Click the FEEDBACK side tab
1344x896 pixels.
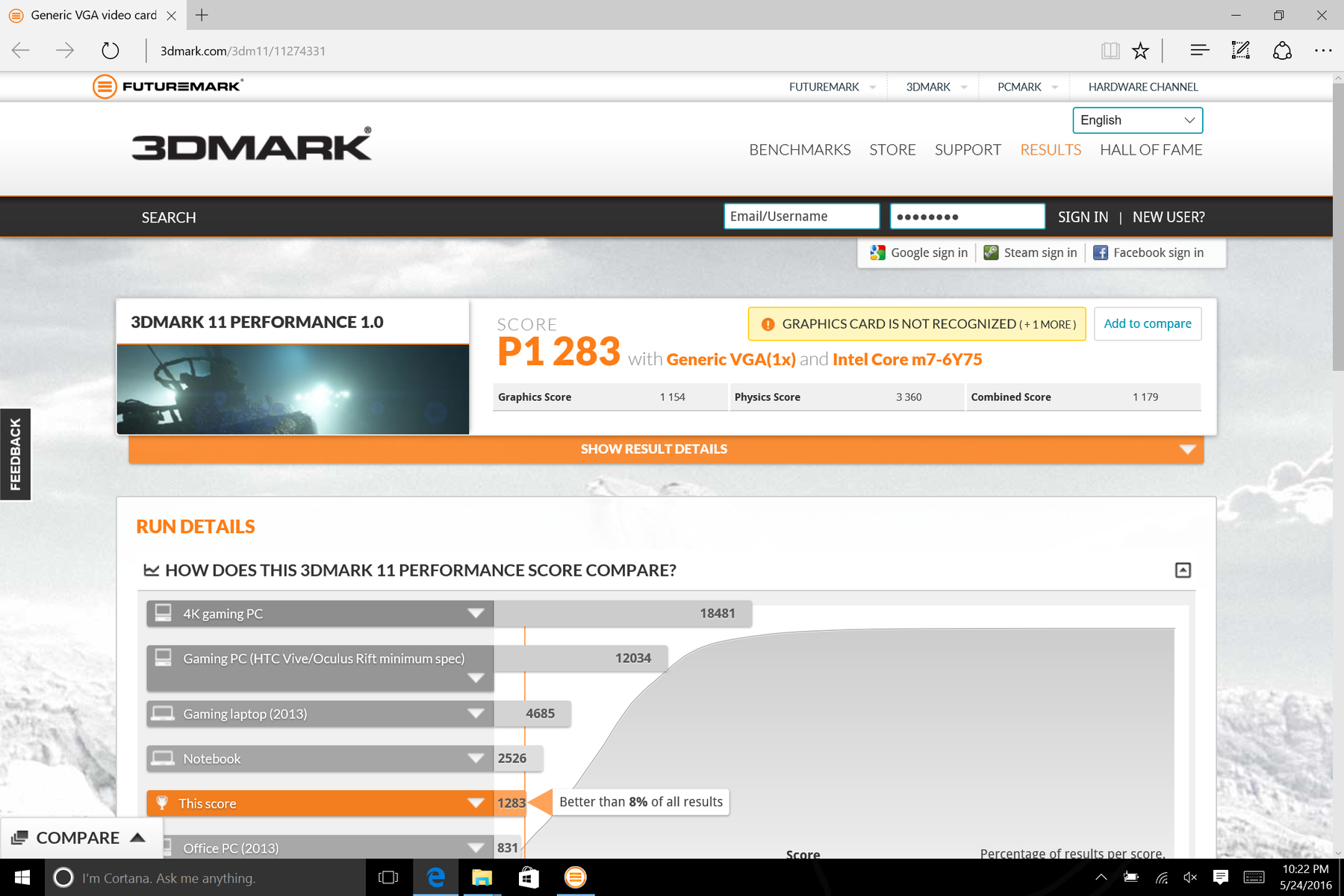[15, 454]
